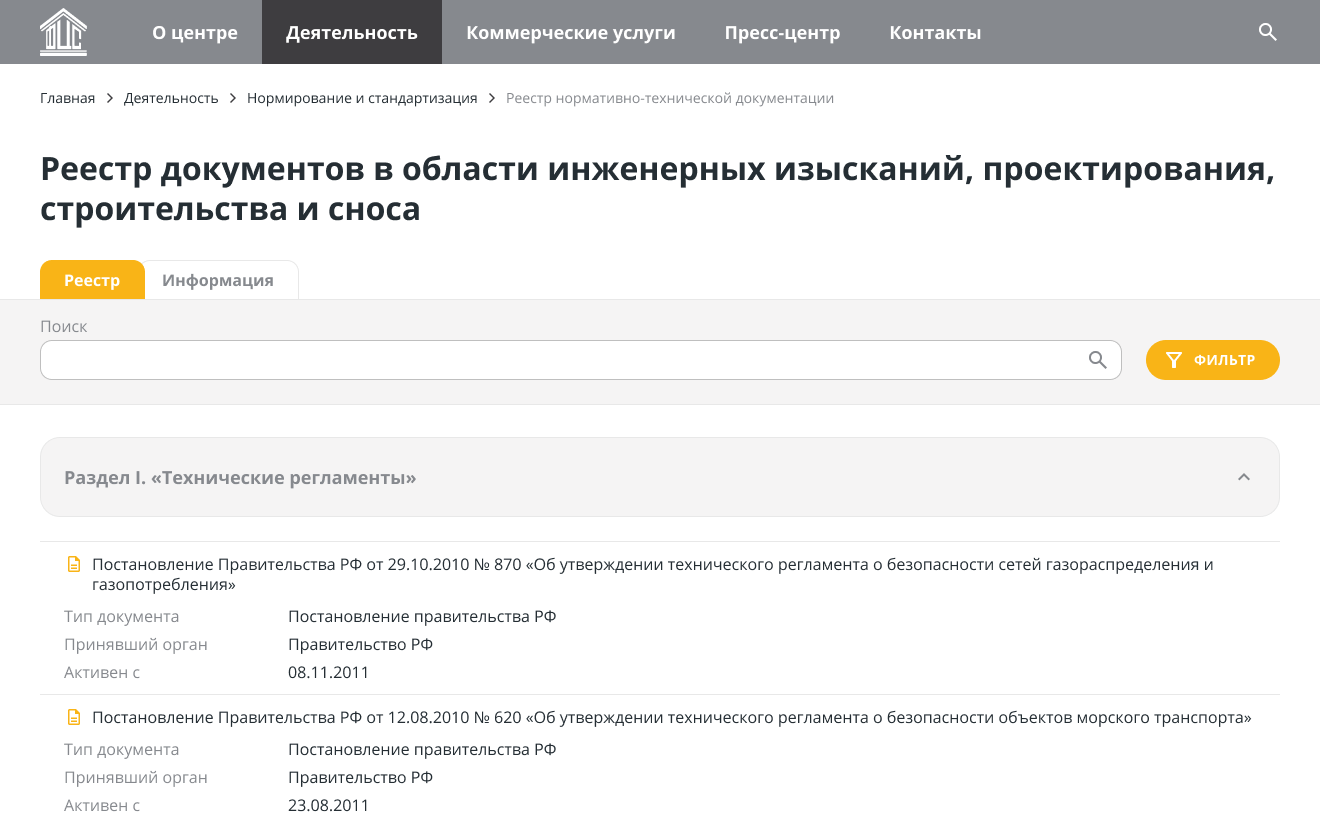Go to the «Деятельность» breadcrumb link

pyautogui.click(x=171, y=98)
